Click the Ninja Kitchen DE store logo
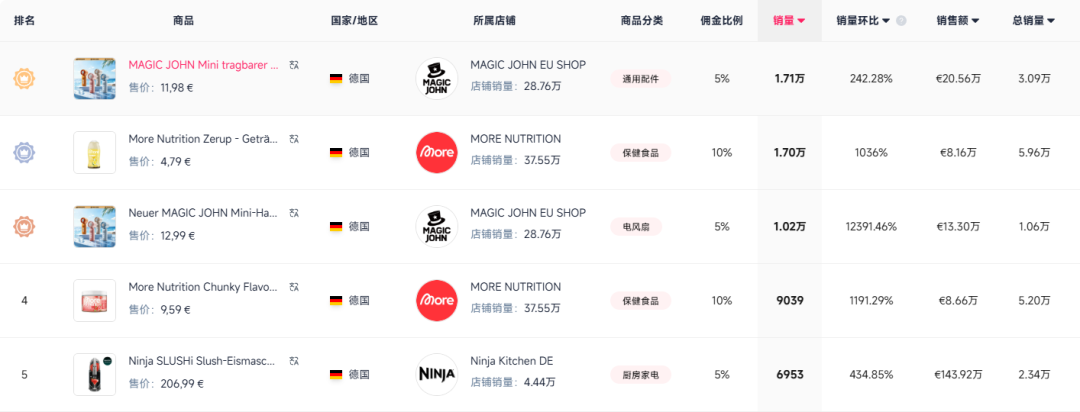The height and width of the screenshot is (412, 1080). 437,374
